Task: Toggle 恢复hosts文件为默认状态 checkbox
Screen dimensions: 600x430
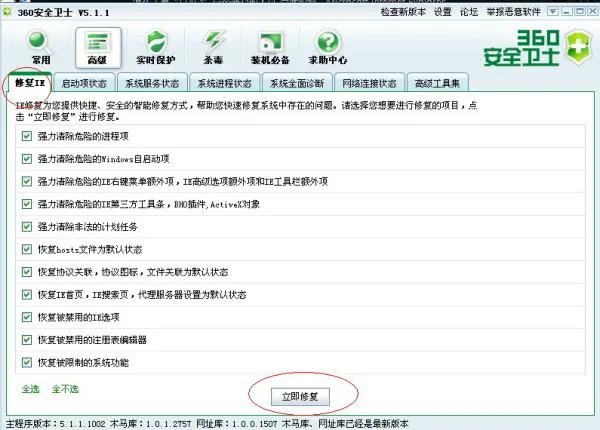Action: pos(26,248)
